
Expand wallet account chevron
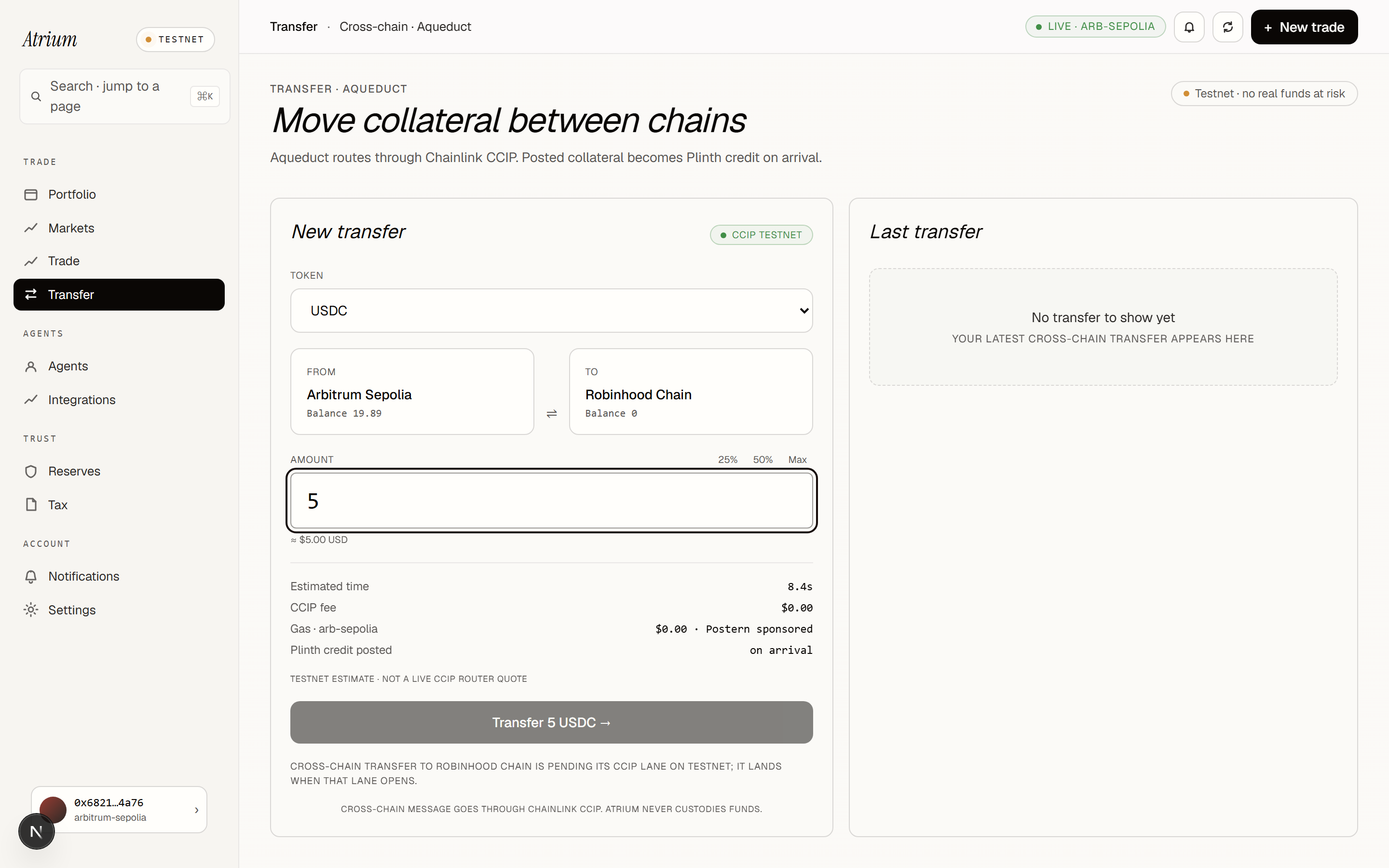pyautogui.click(x=196, y=810)
